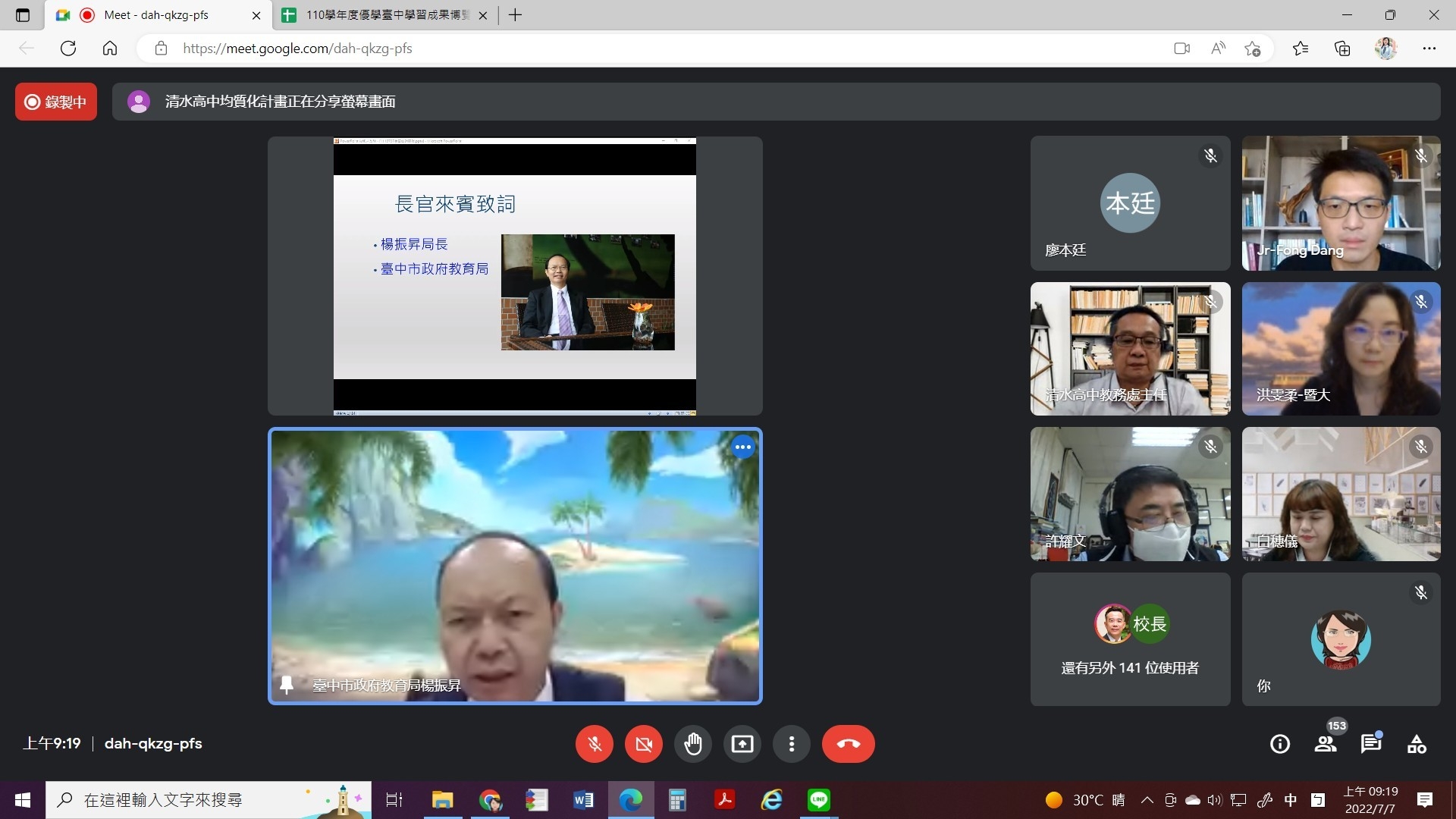The width and height of the screenshot is (1456, 819).
Task: Click the 錄製中 recording indicator
Action: 56,102
